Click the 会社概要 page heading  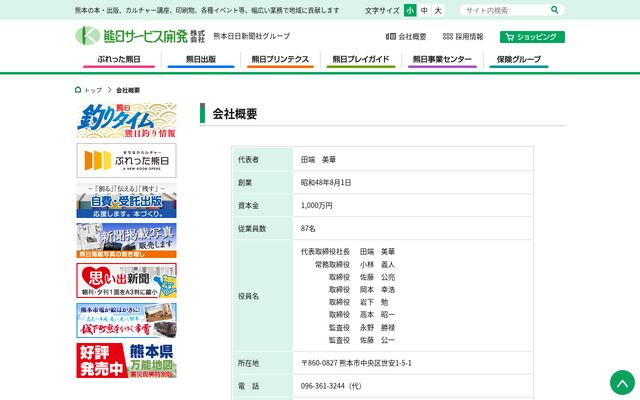(235, 113)
